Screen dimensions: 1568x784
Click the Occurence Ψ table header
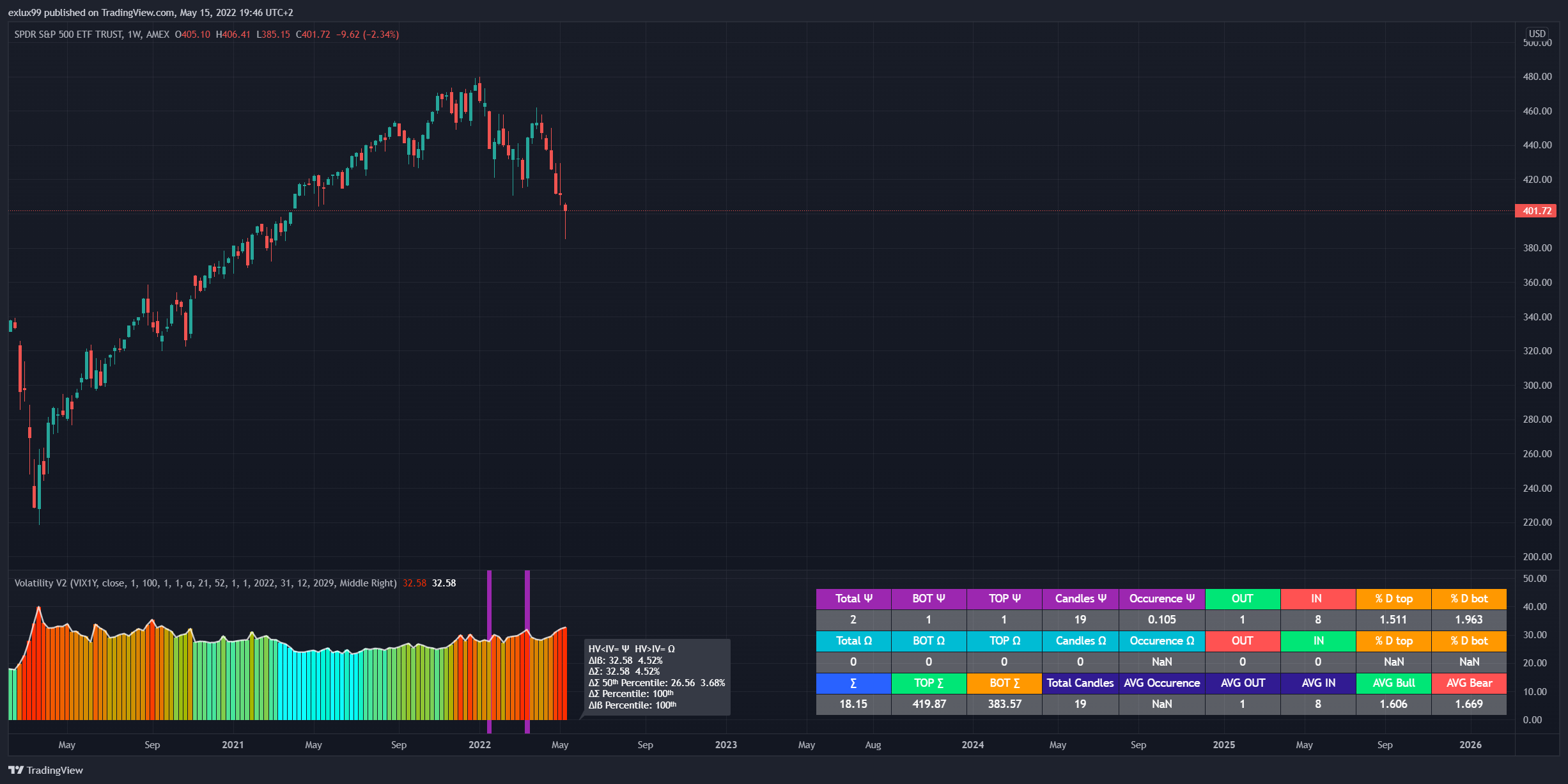[1162, 599]
